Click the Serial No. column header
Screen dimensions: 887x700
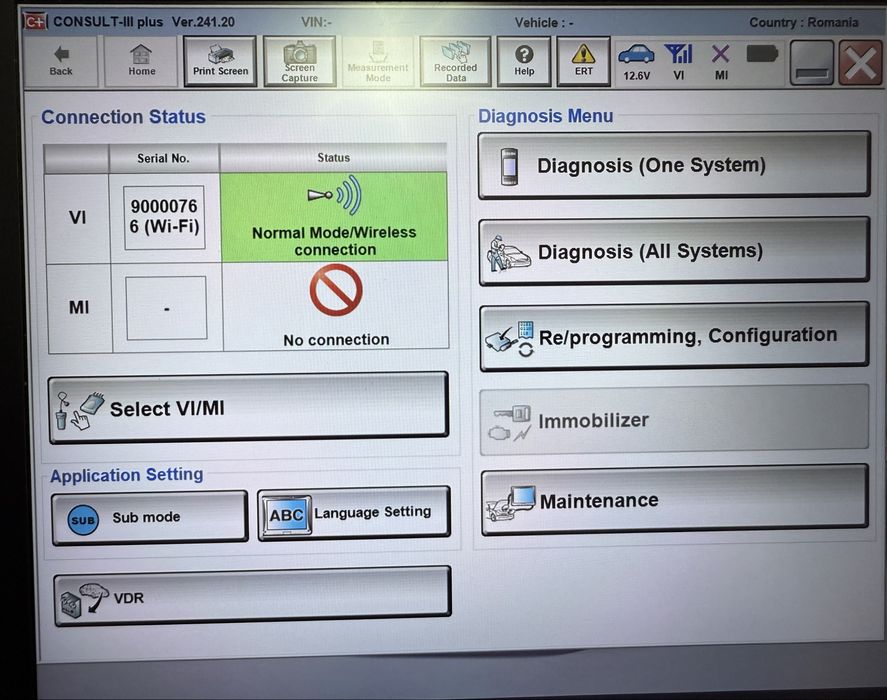coord(163,158)
